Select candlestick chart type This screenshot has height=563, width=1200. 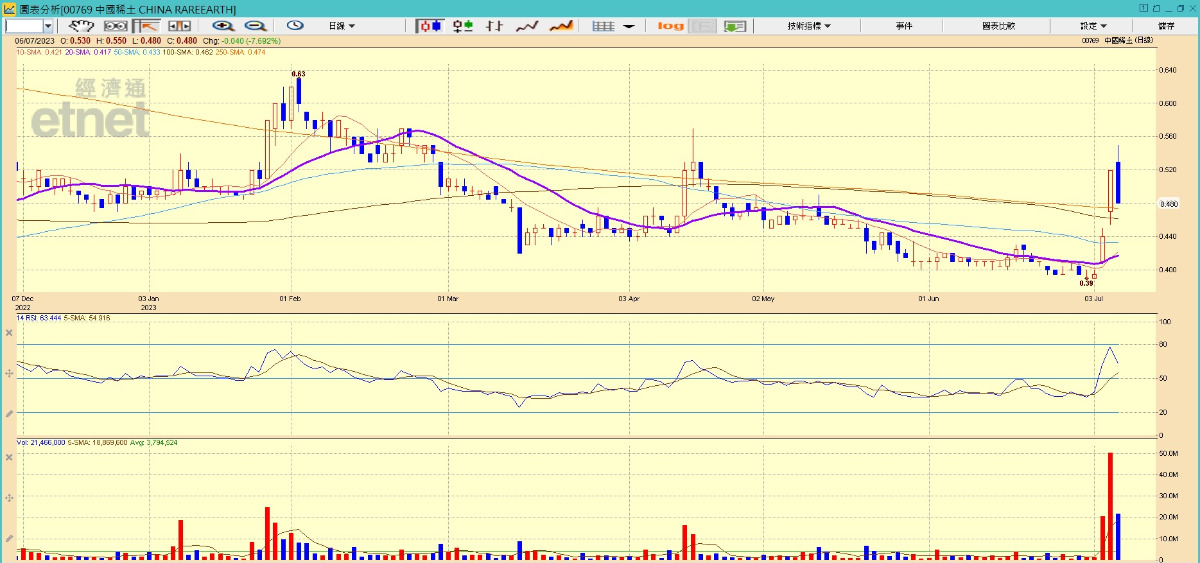coord(430,25)
